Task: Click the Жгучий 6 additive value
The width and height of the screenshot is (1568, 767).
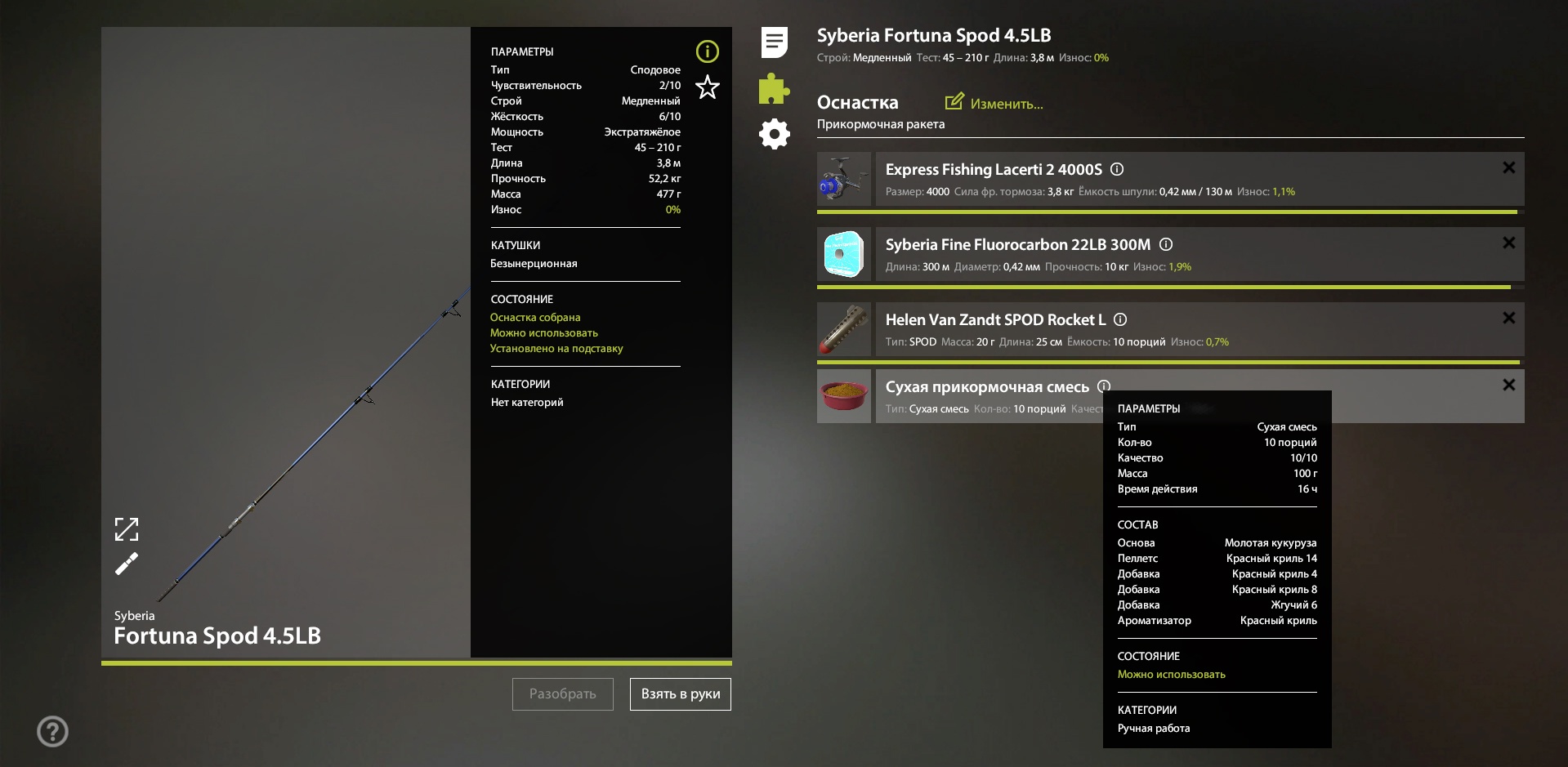Action: 1293,605
